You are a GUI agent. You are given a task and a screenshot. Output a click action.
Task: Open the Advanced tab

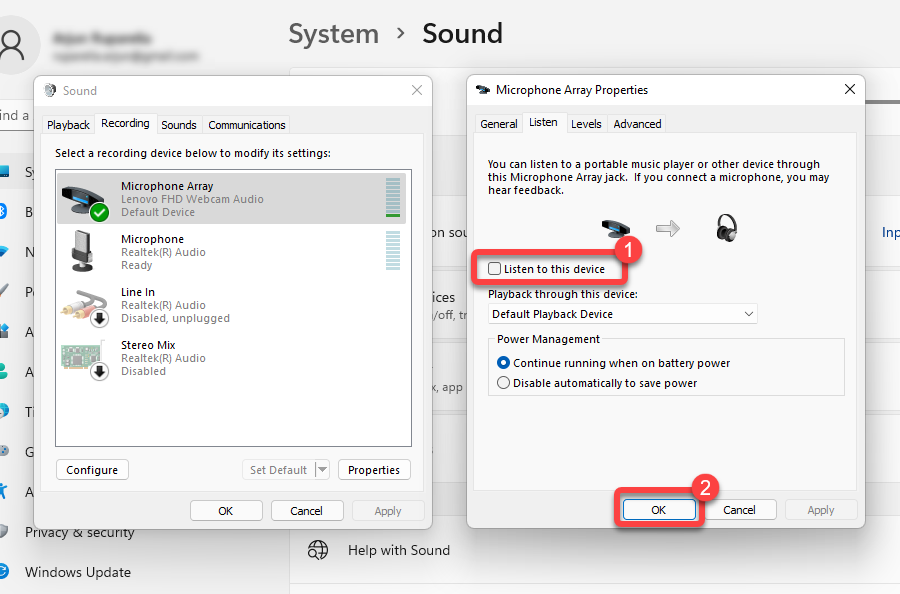tap(637, 124)
